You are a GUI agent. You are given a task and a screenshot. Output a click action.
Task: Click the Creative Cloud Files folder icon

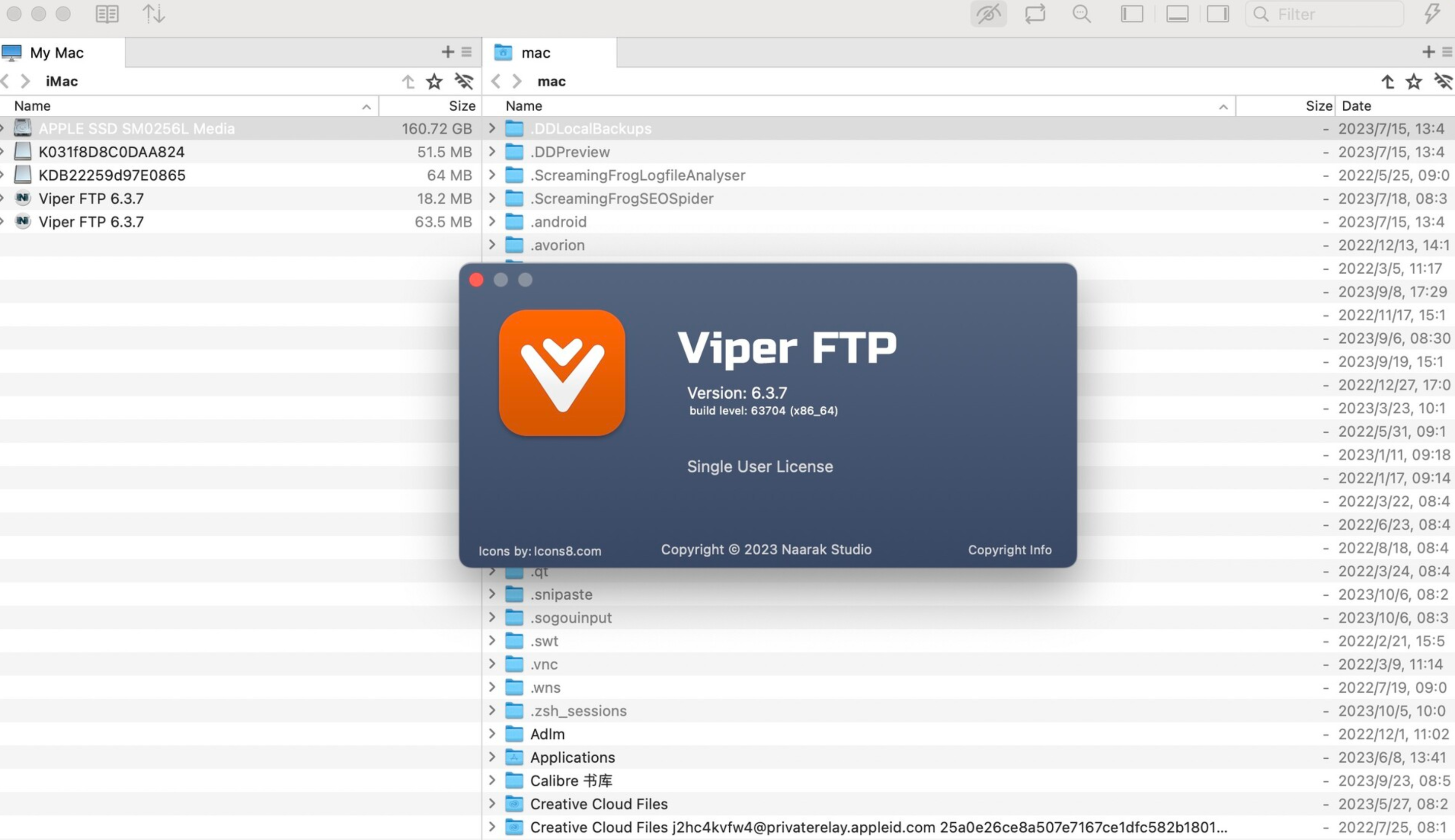coord(514,803)
